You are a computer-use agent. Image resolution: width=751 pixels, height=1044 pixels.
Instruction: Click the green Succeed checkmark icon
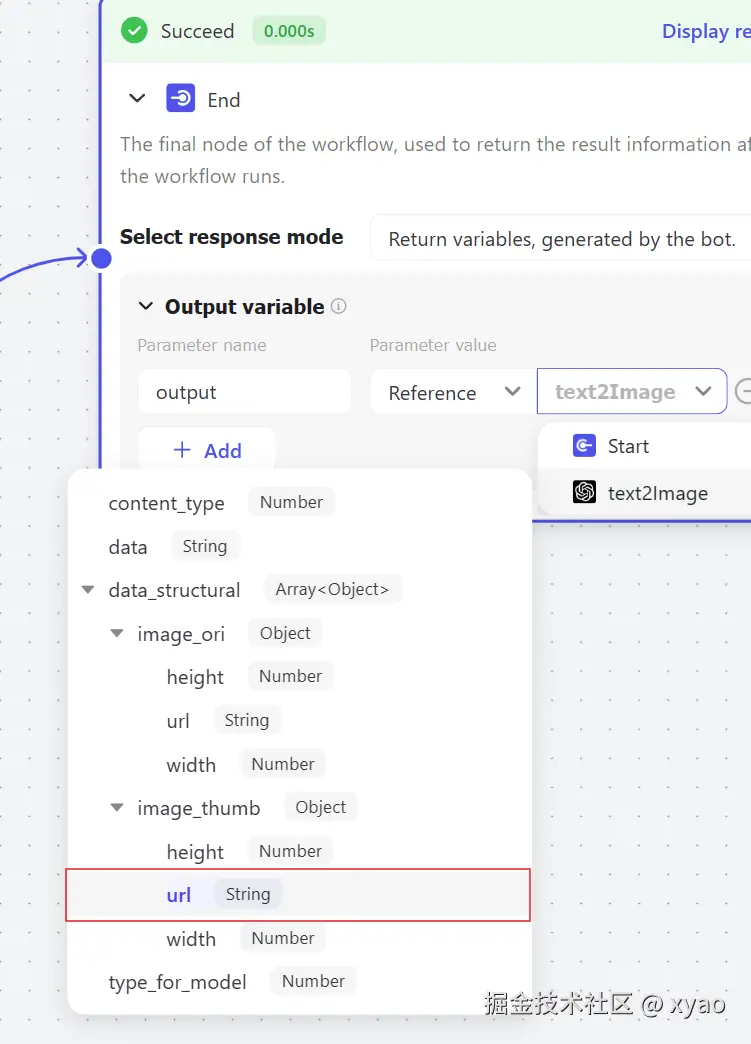click(x=134, y=31)
